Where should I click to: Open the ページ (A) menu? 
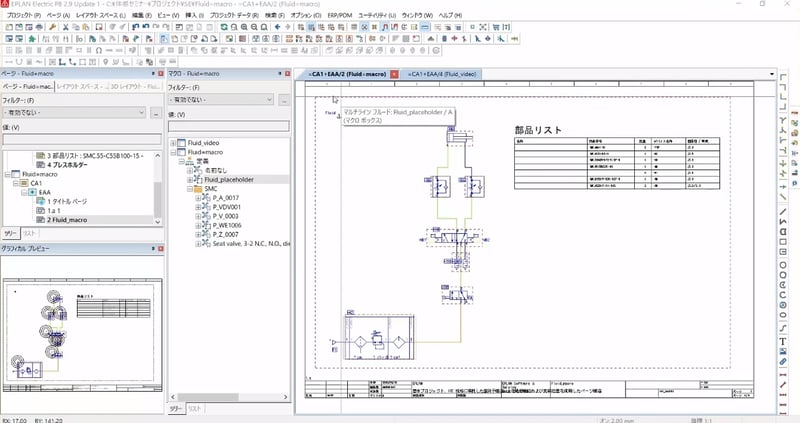coord(58,15)
